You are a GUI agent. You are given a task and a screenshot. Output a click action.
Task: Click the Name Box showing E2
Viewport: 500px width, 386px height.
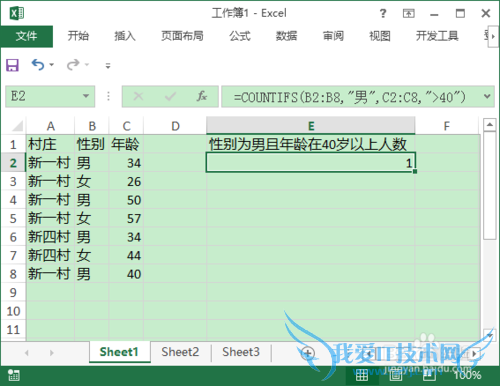[x=50, y=96]
